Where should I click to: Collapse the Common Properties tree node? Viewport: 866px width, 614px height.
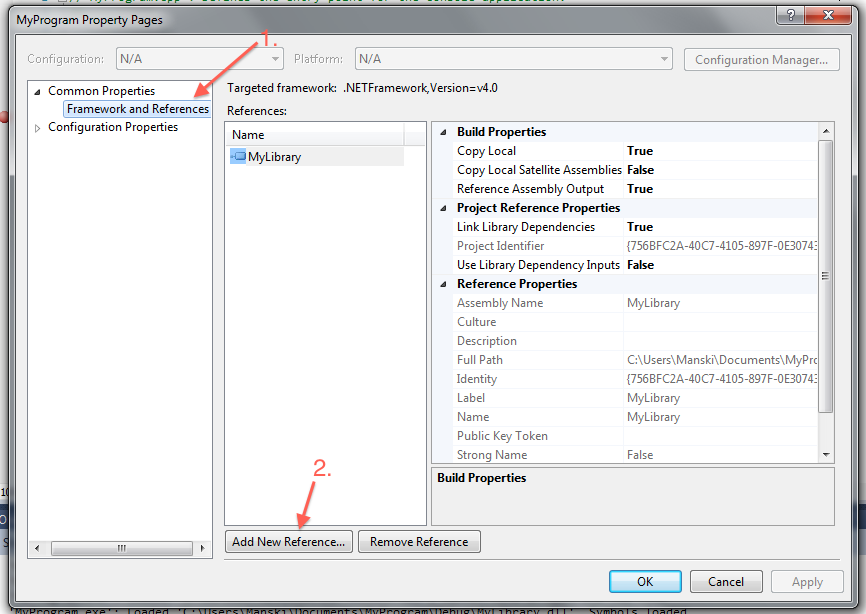coord(39,91)
